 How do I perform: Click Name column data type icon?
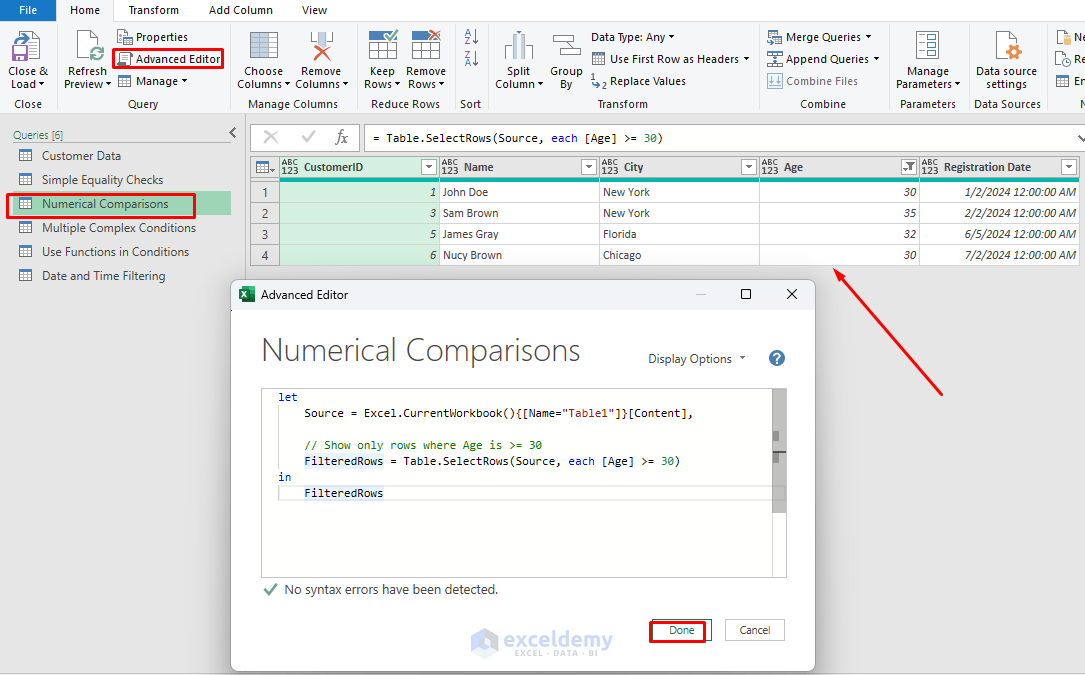(450, 167)
